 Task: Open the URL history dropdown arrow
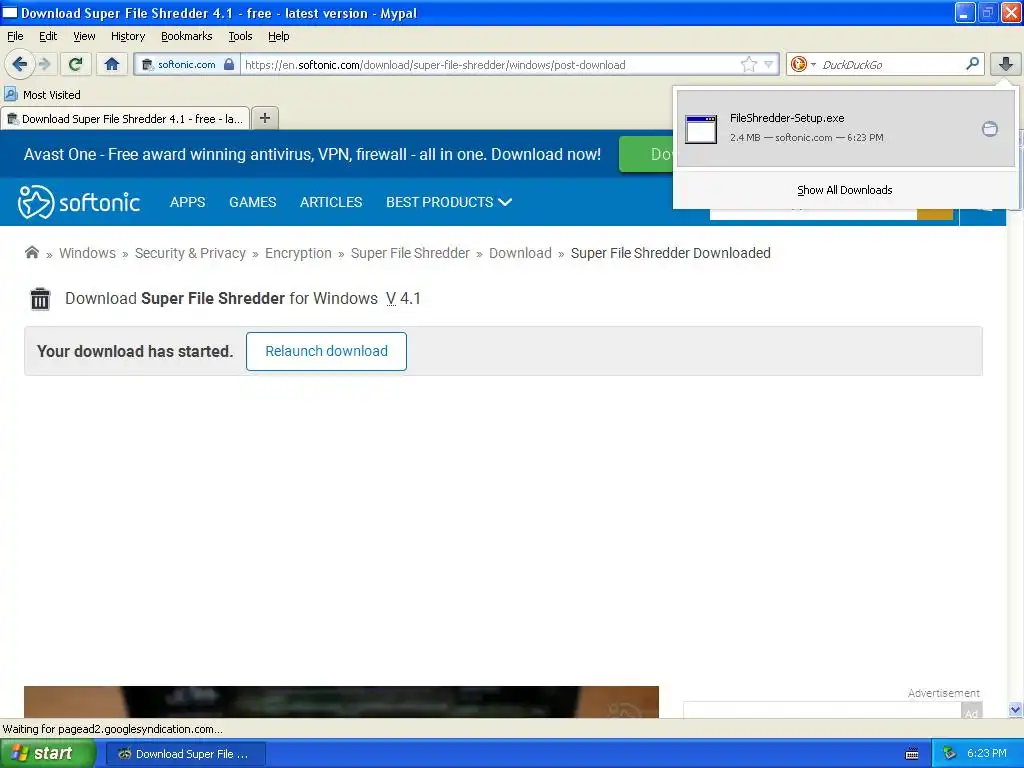pyautogui.click(x=769, y=64)
